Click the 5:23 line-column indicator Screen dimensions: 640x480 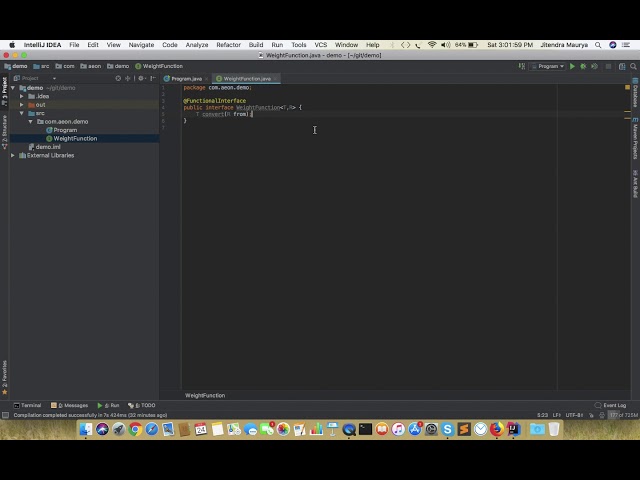tap(542, 415)
